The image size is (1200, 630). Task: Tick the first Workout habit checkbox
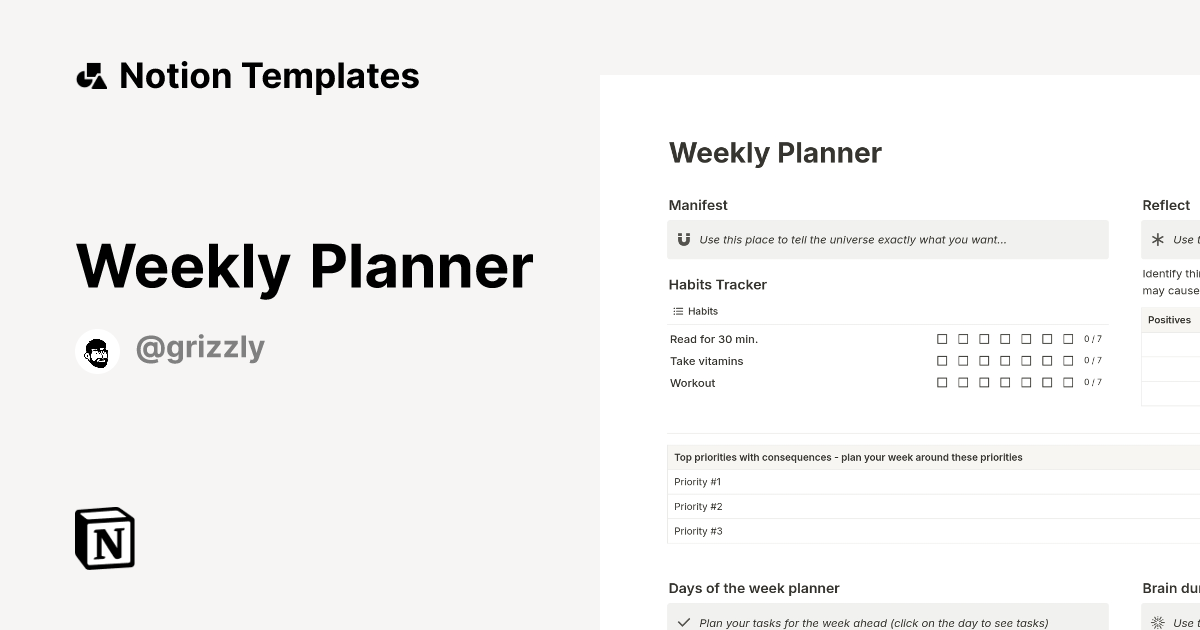(x=942, y=383)
